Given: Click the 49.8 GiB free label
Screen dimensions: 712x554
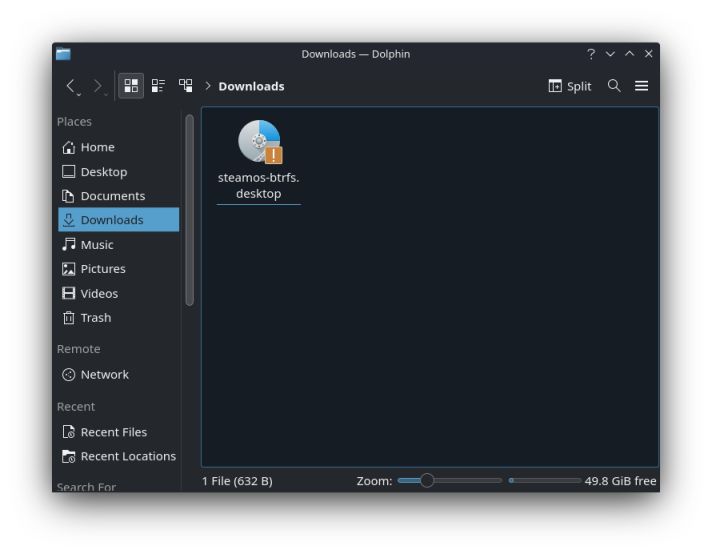Looking at the screenshot, I should click(620, 481).
